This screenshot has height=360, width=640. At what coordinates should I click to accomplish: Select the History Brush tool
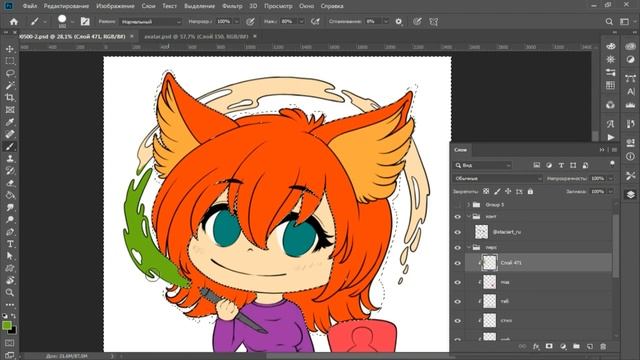click(10, 171)
